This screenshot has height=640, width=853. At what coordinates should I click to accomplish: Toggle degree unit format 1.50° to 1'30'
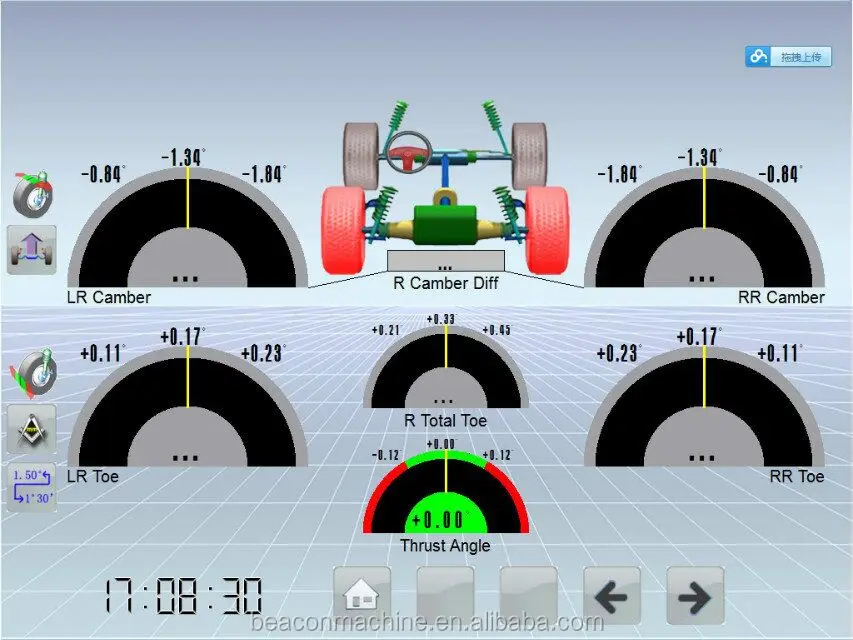click(x=32, y=487)
